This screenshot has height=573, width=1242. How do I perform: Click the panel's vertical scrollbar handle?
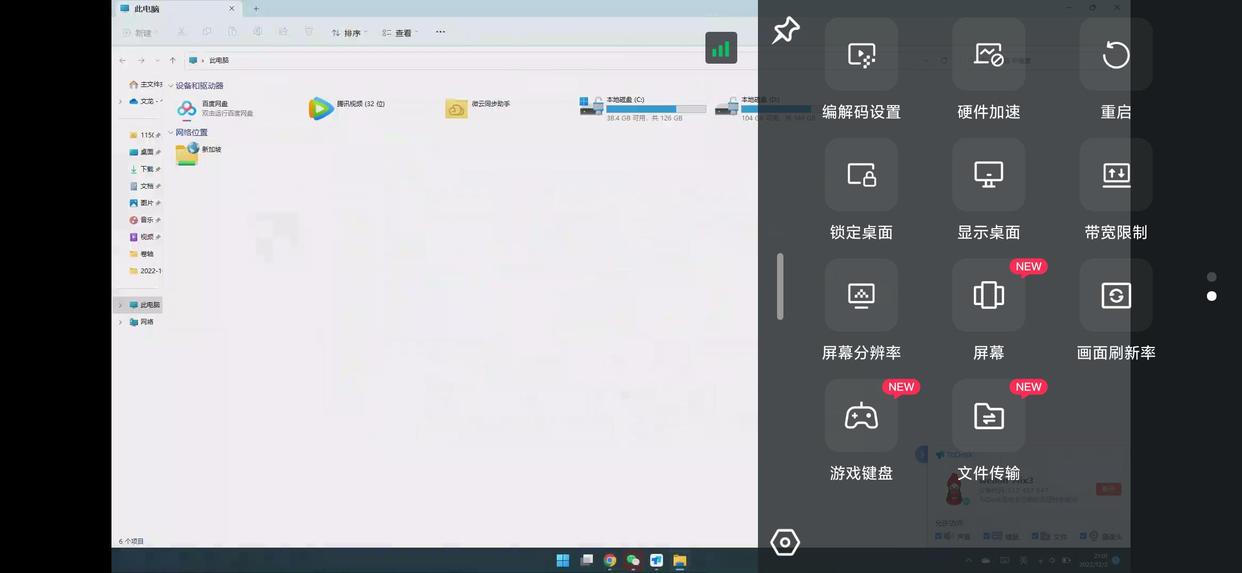coord(780,287)
